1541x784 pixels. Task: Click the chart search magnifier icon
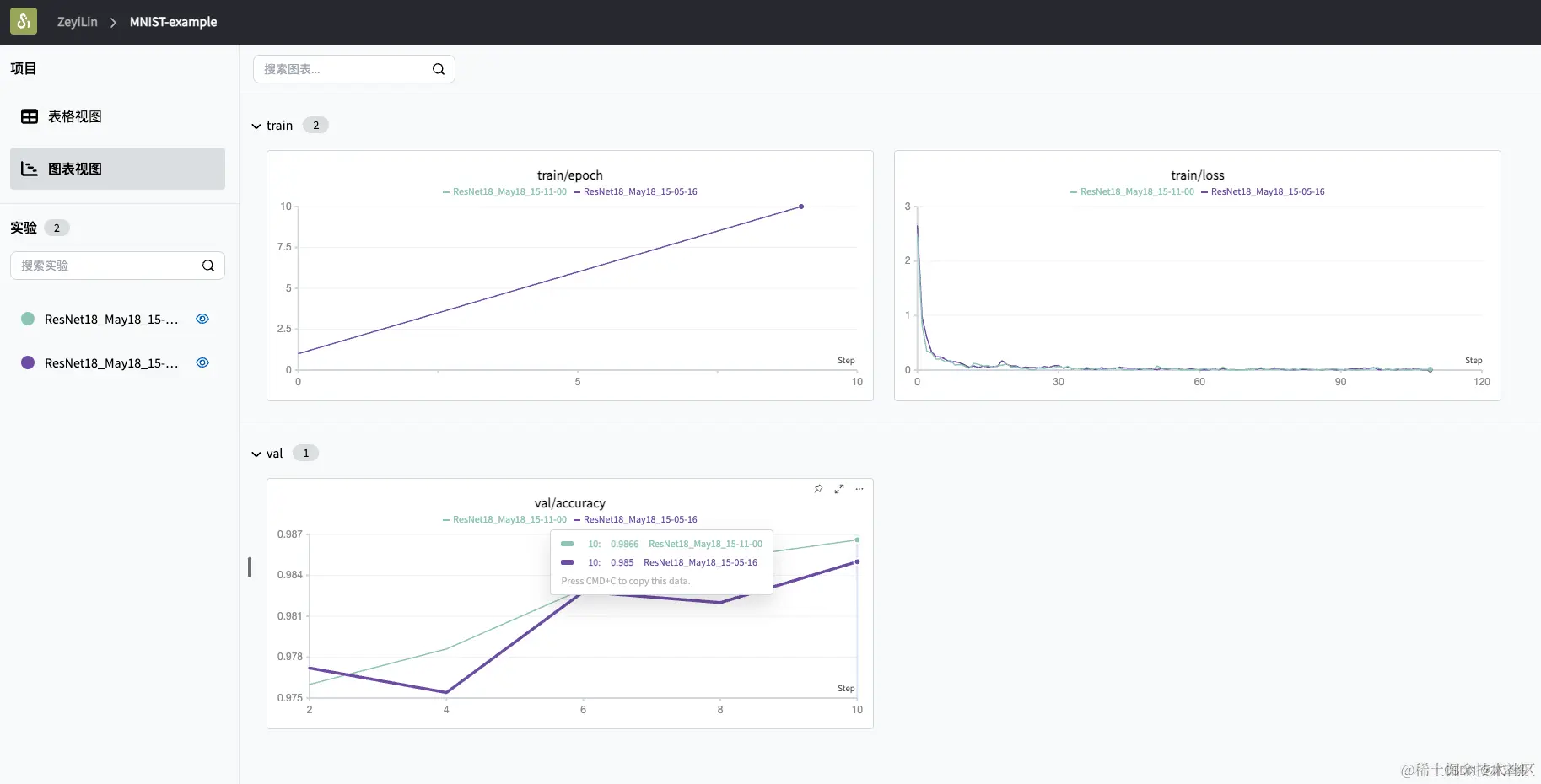click(439, 69)
